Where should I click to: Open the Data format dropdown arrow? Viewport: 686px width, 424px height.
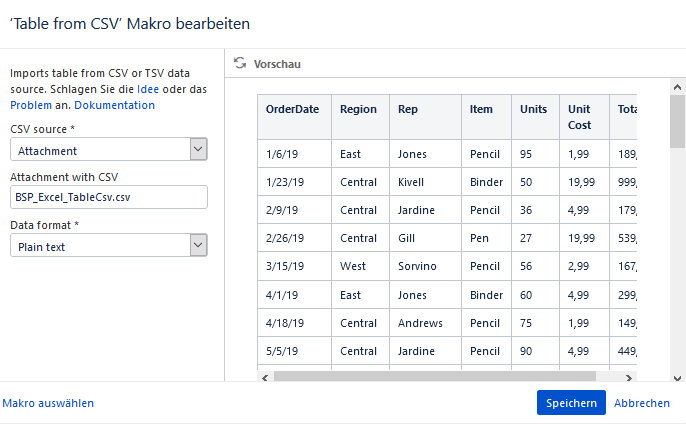coord(198,245)
